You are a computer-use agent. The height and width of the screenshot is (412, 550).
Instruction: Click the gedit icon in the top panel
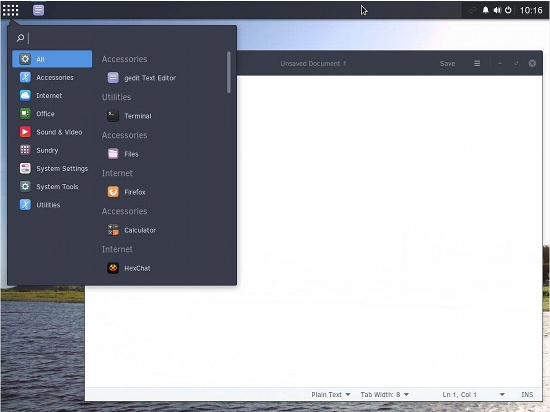click(x=39, y=10)
